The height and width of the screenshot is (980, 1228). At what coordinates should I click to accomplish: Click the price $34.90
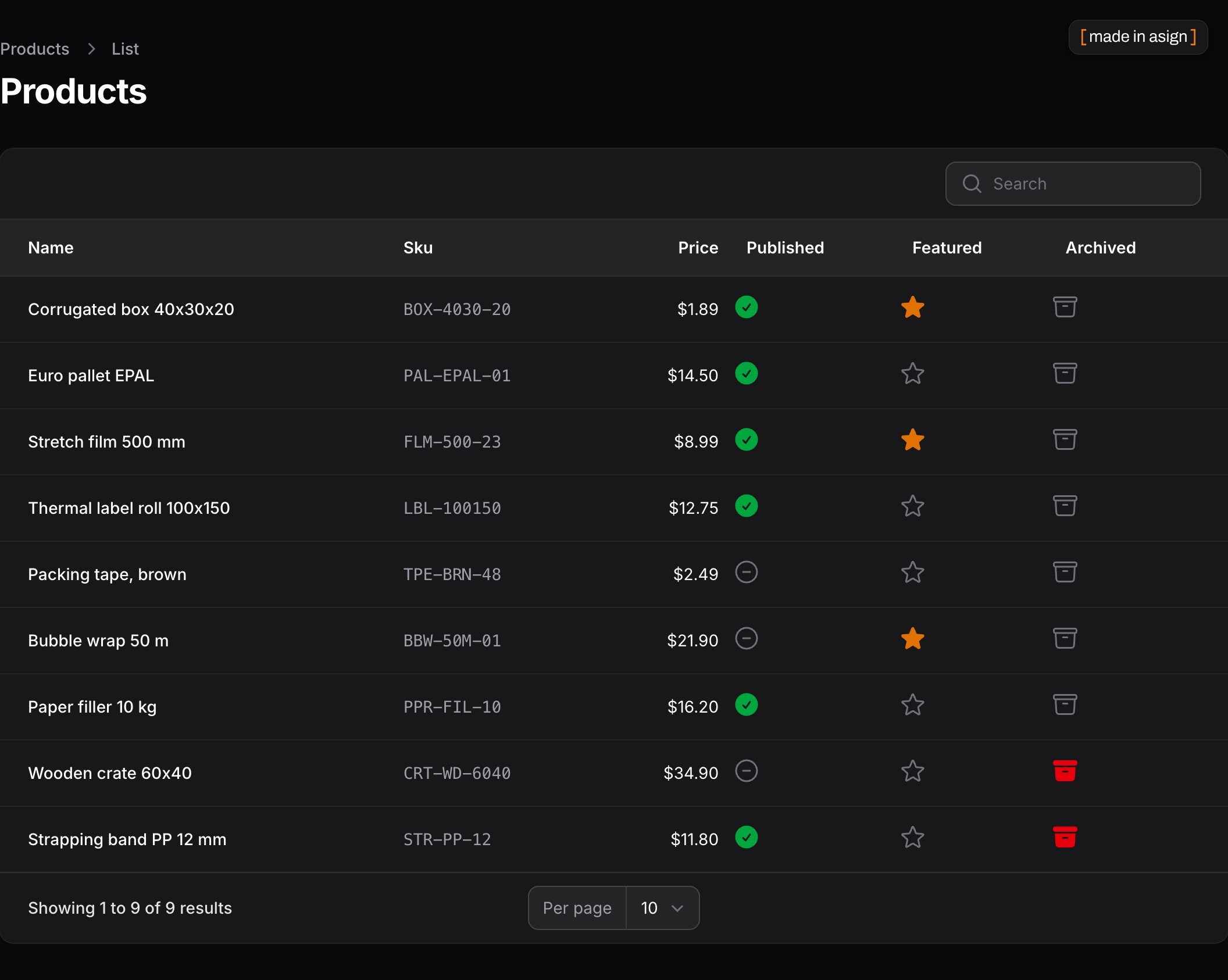691,773
